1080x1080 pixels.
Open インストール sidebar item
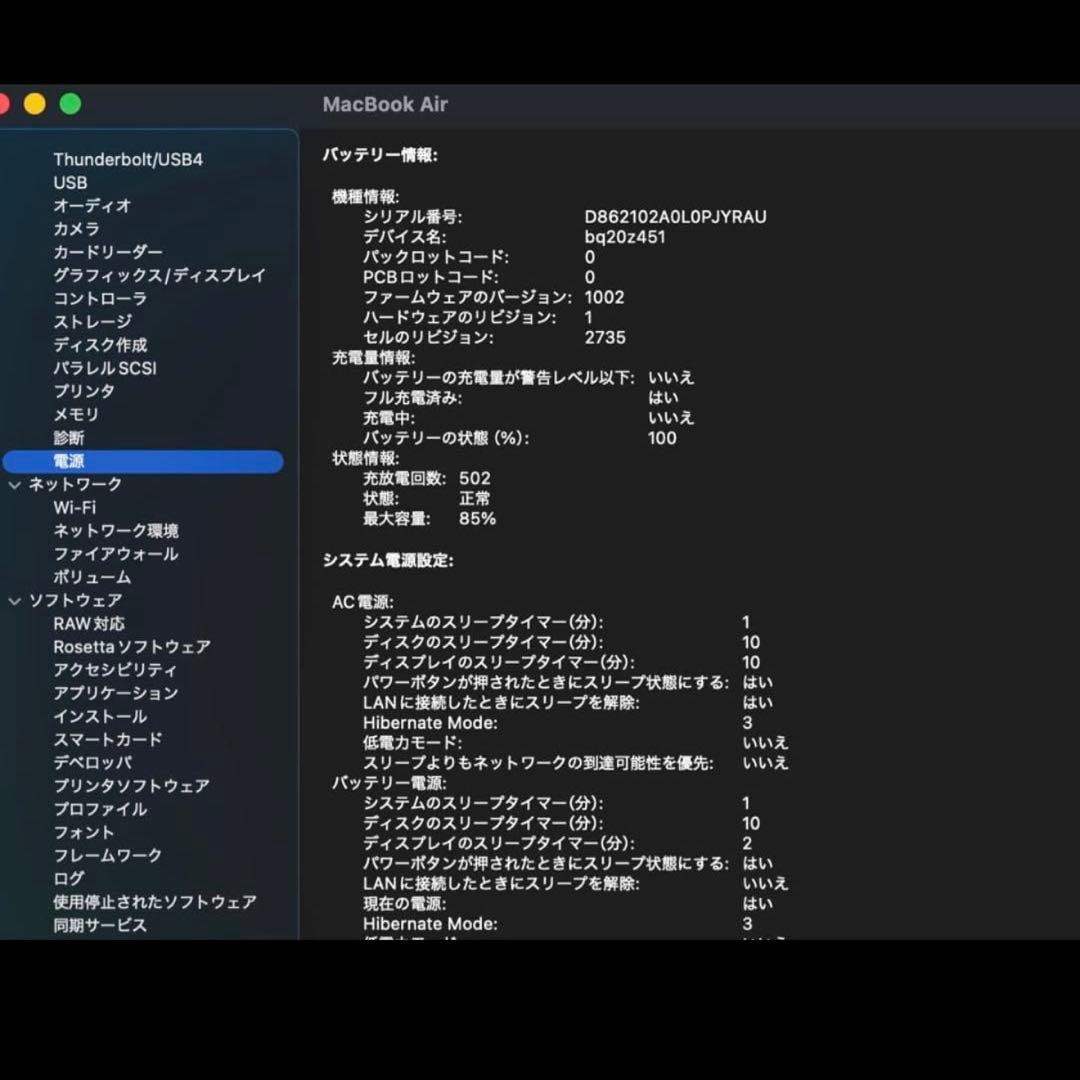point(101,717)
